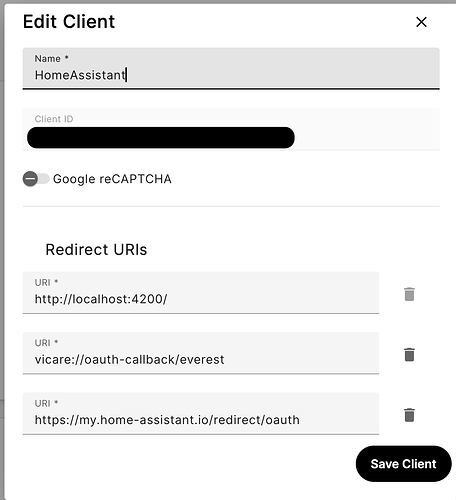Click the URI label above localhost entry
Viewport: 456px width, 500px height.
pos(46,282)
